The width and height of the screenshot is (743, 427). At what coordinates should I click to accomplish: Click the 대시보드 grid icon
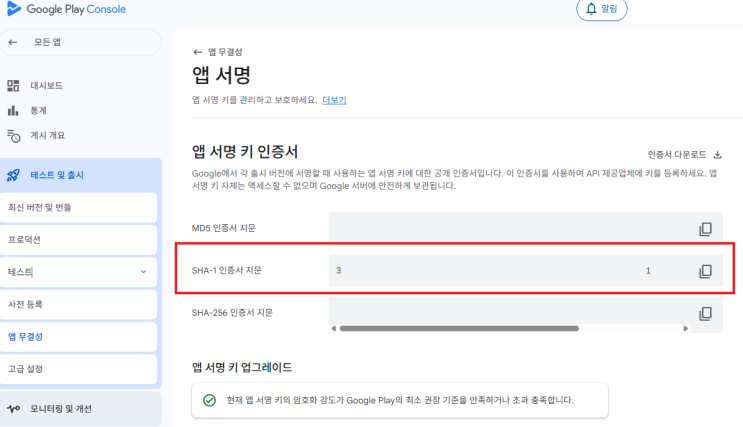click(13, 85)
